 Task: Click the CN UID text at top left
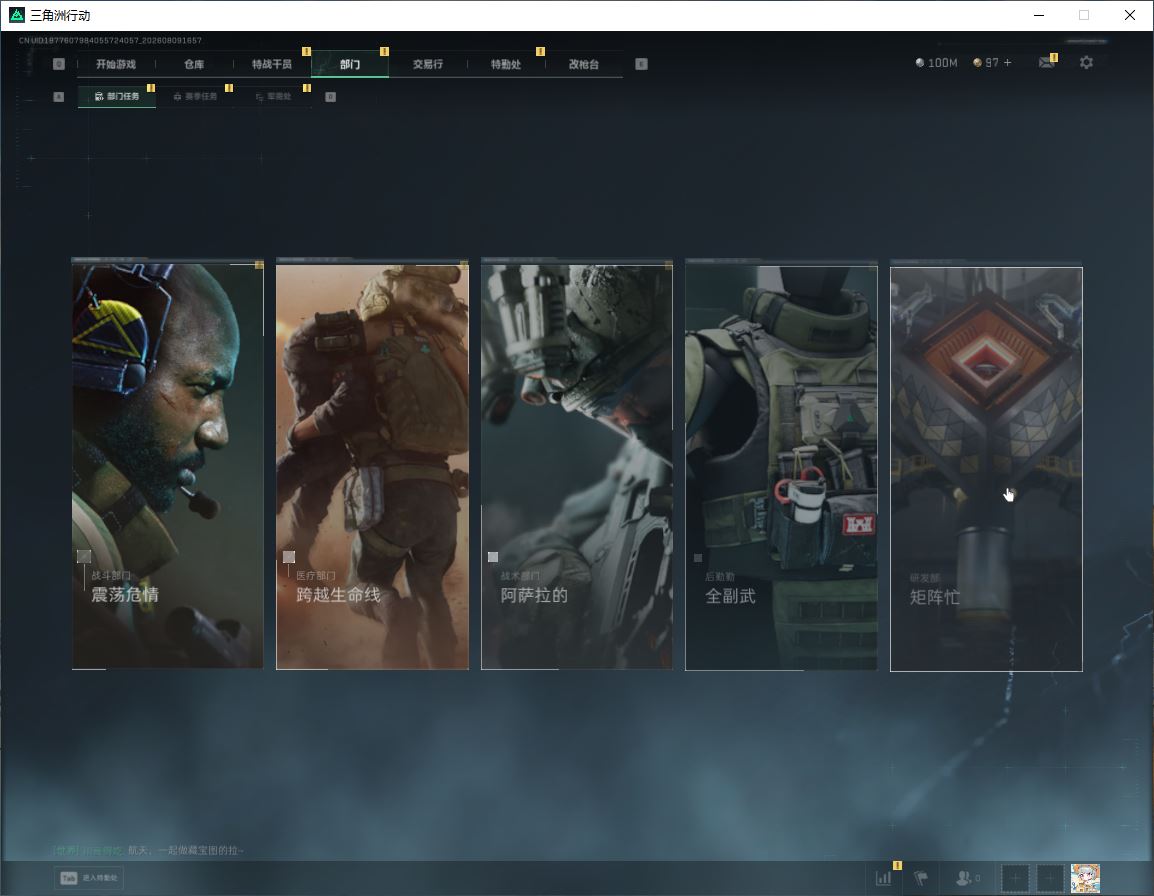(110, 40)
